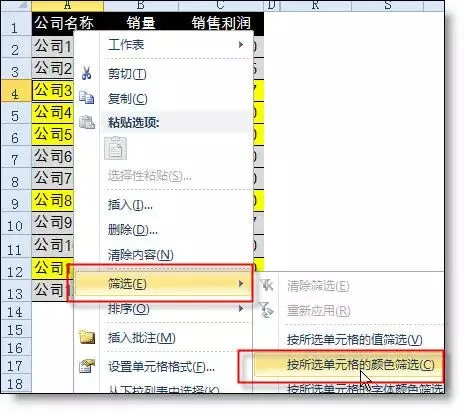
Task: Select row 1 header
Action: coord(16,23)
